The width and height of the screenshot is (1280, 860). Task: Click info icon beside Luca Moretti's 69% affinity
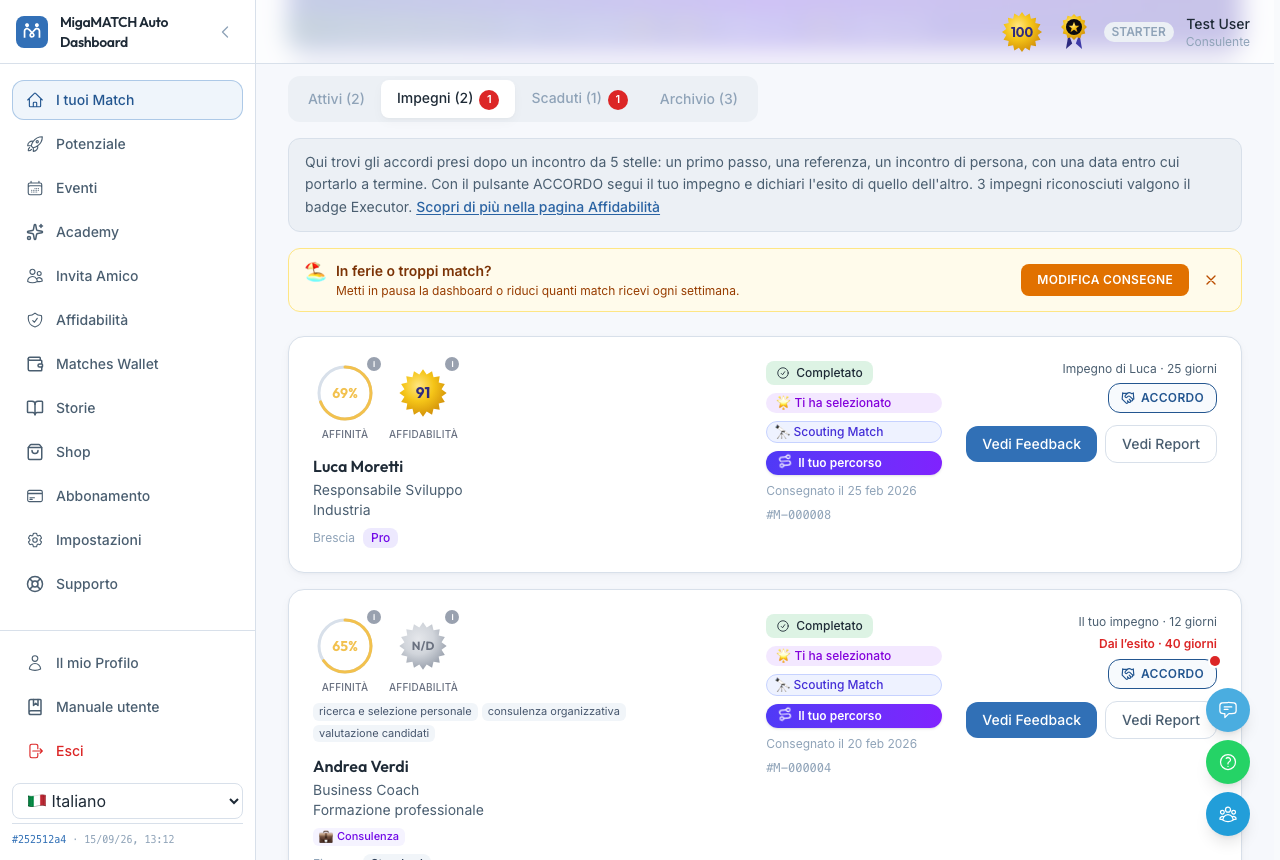point(374,364)
